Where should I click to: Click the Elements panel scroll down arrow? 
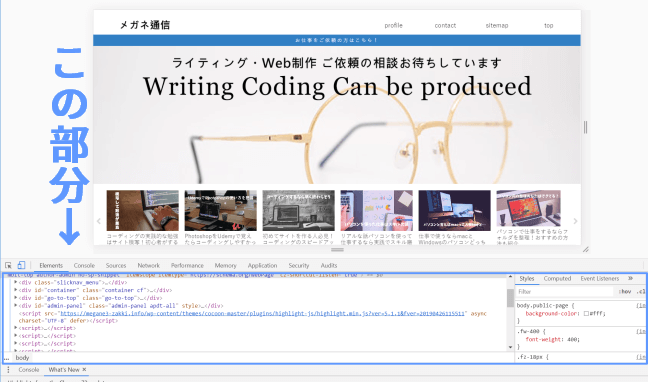coord(510,347)
